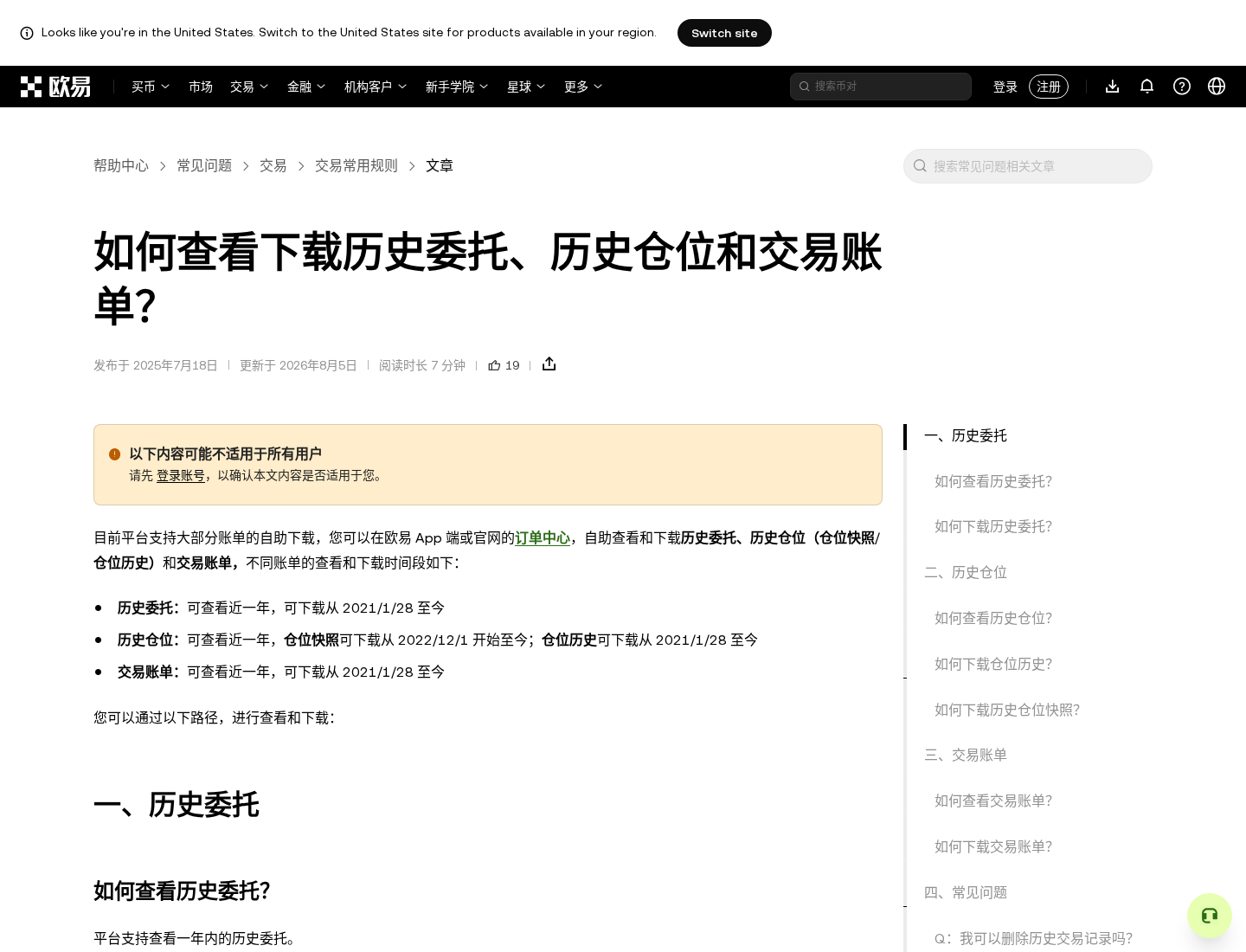Image resolution: width=1246 pixels, height=952 pixels.
Task: Jump to 三、交易账单 in contents
Action: 966,755
